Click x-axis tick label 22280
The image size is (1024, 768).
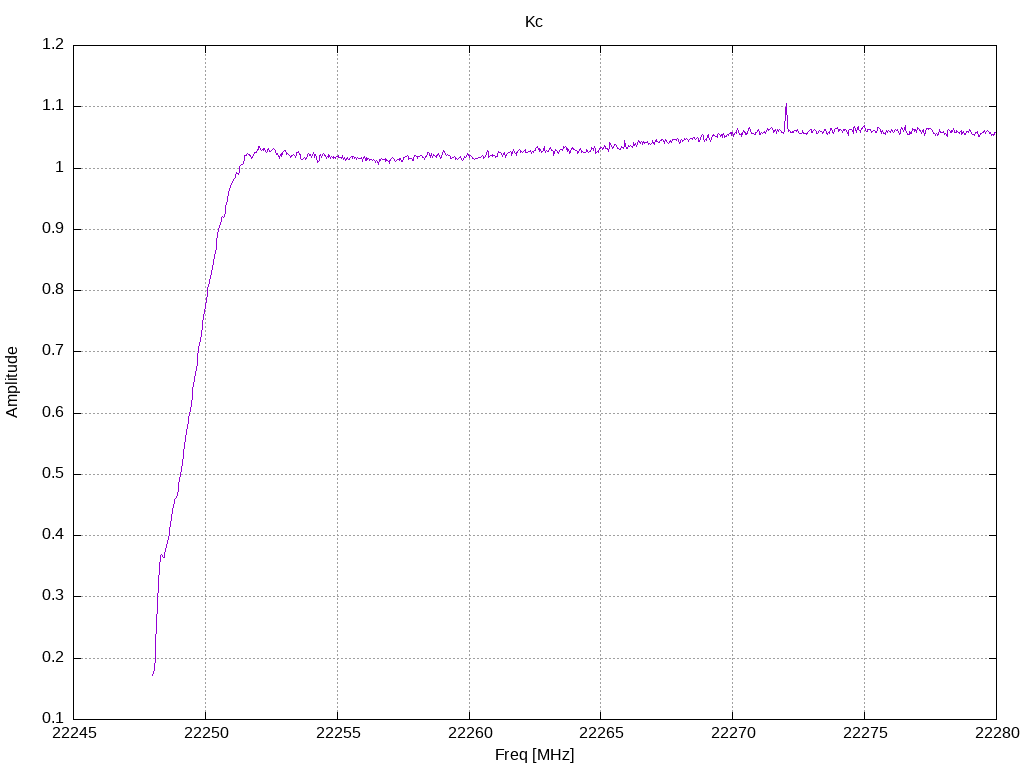[x=997, y=733]
